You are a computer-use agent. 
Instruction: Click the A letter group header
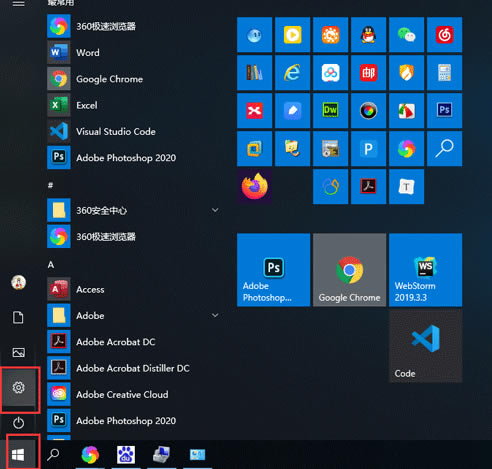click(x=51, y=265)
